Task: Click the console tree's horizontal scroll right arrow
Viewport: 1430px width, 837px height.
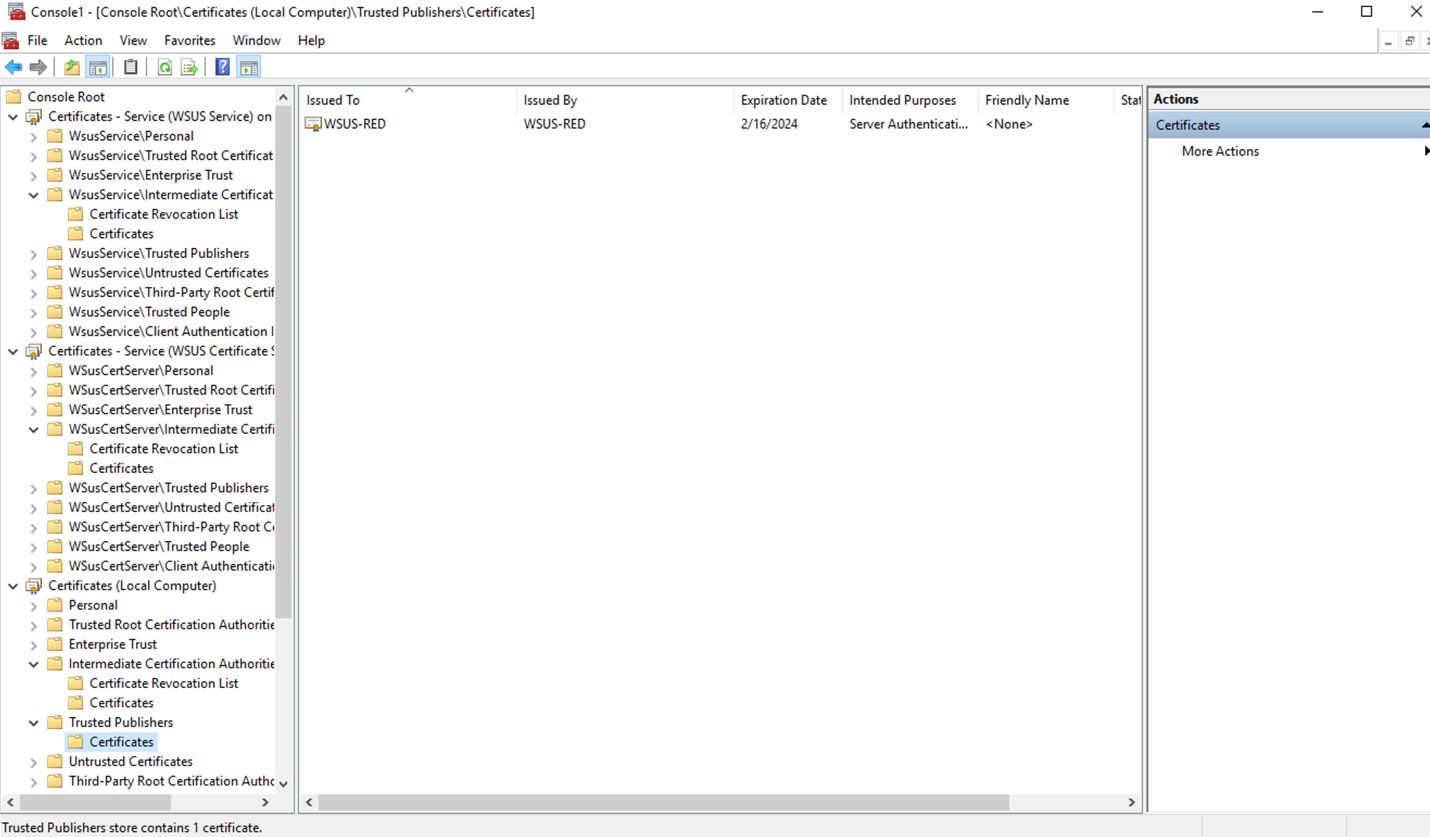Action: 265,802
